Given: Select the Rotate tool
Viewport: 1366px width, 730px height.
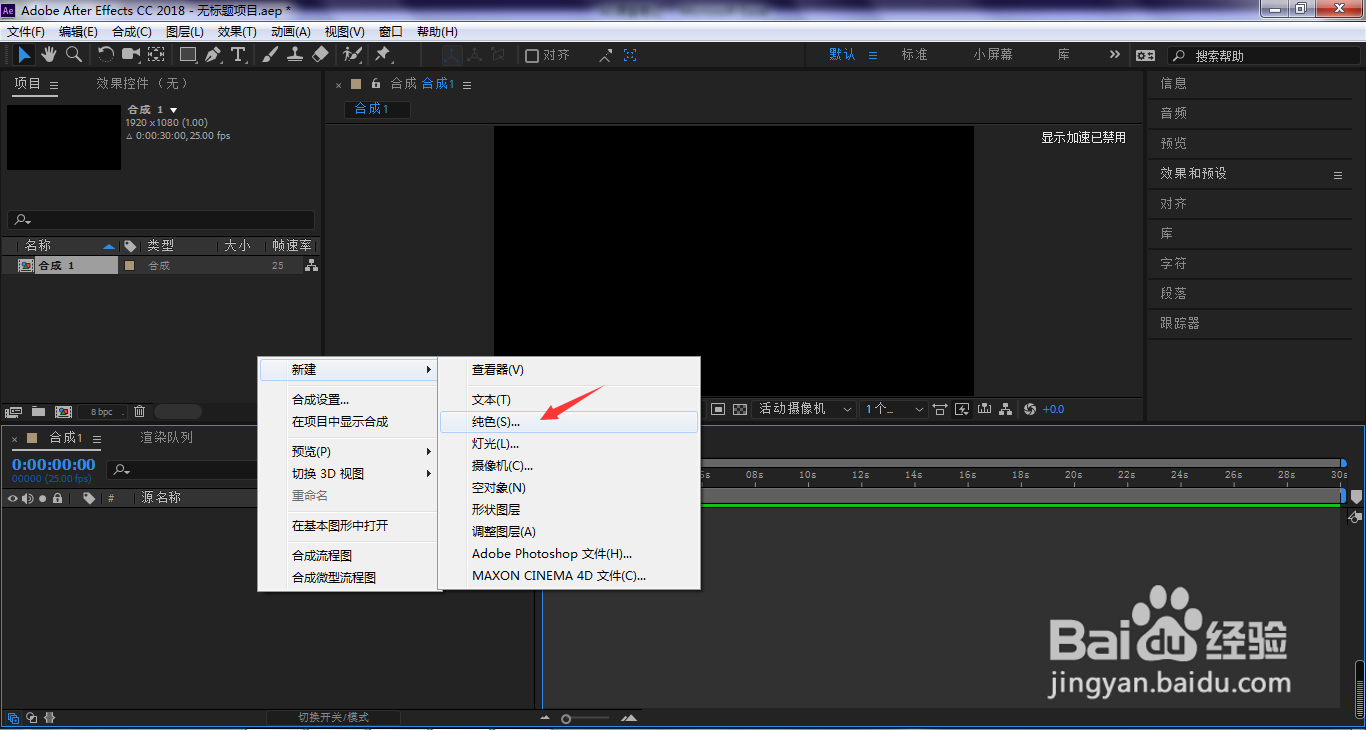Looking at the screenshot, I should [105, 54].
